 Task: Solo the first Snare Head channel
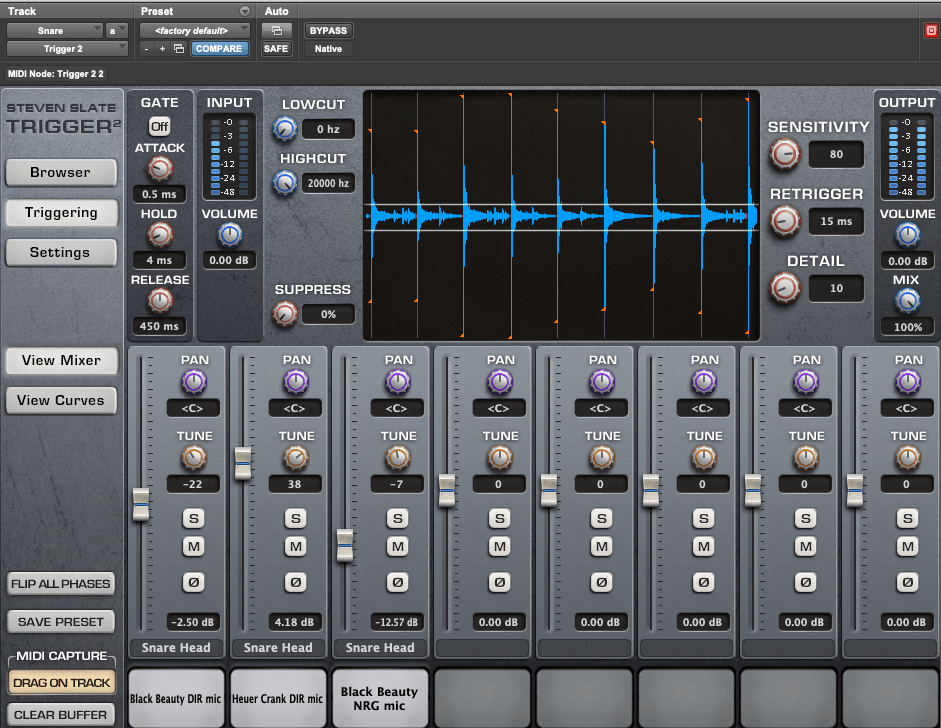coord(193,518)
